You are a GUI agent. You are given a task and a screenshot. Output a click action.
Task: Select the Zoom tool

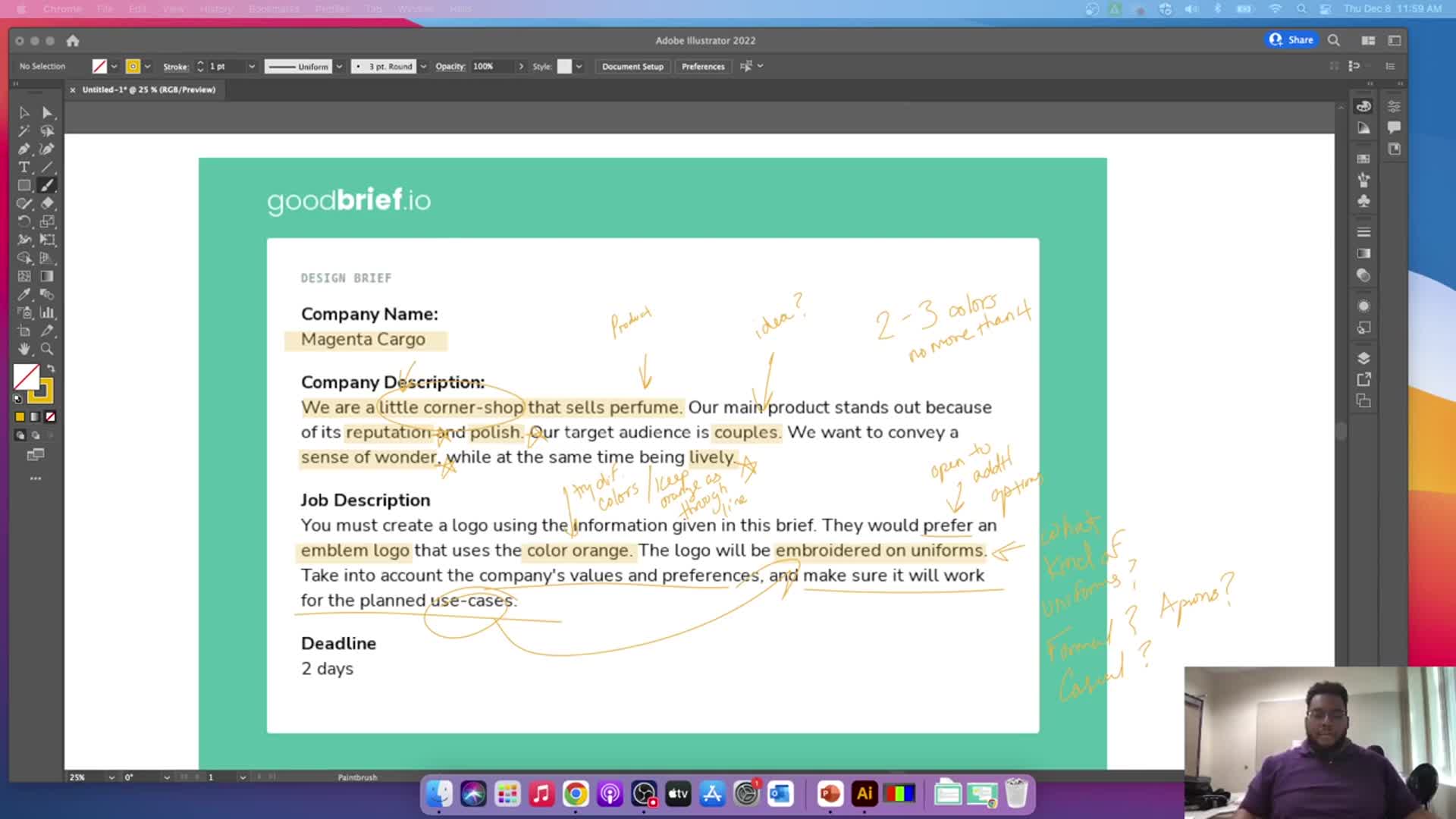[47, 350]
